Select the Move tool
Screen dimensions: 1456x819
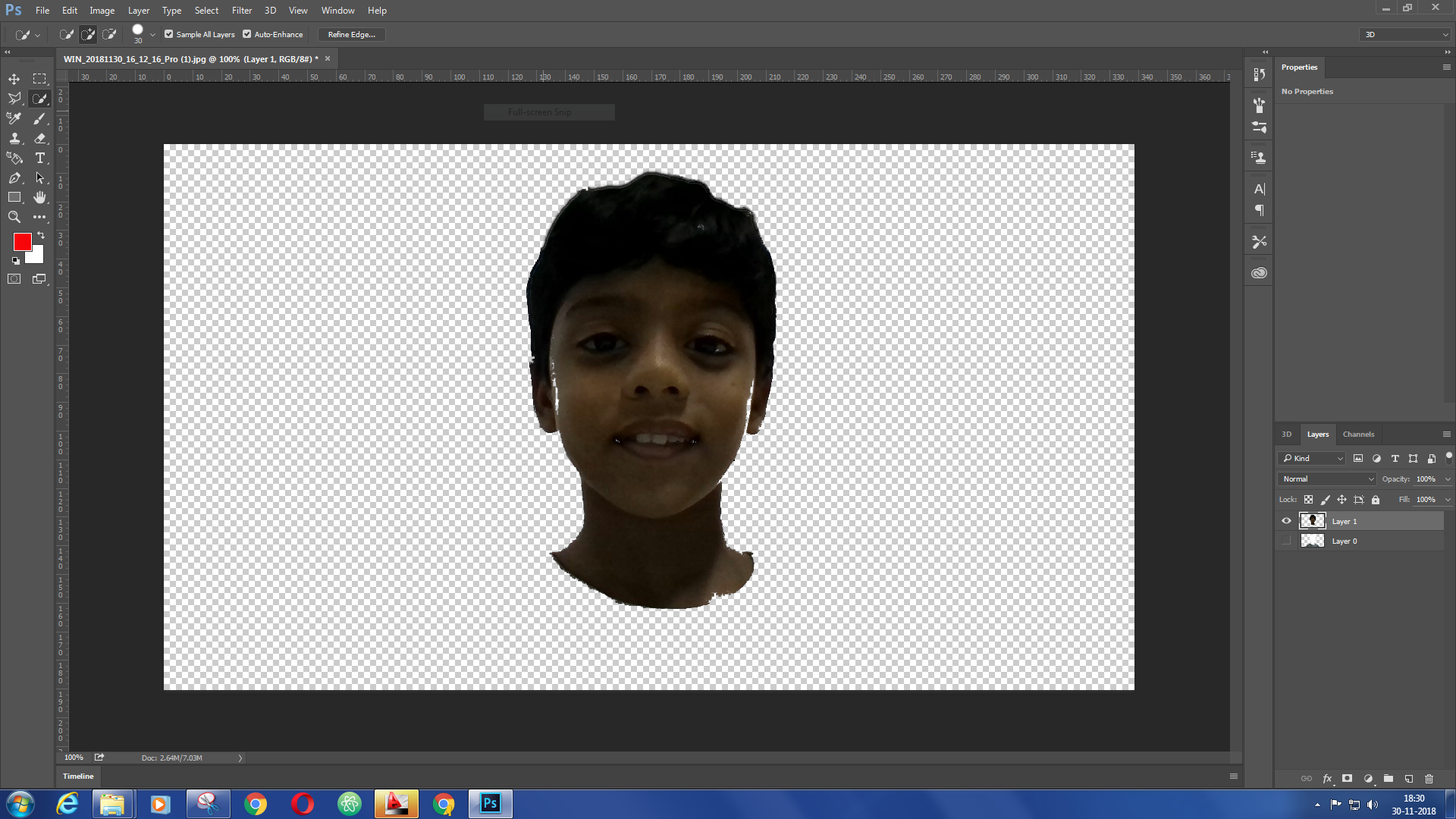pyautogui.click(x=14, y=79)
